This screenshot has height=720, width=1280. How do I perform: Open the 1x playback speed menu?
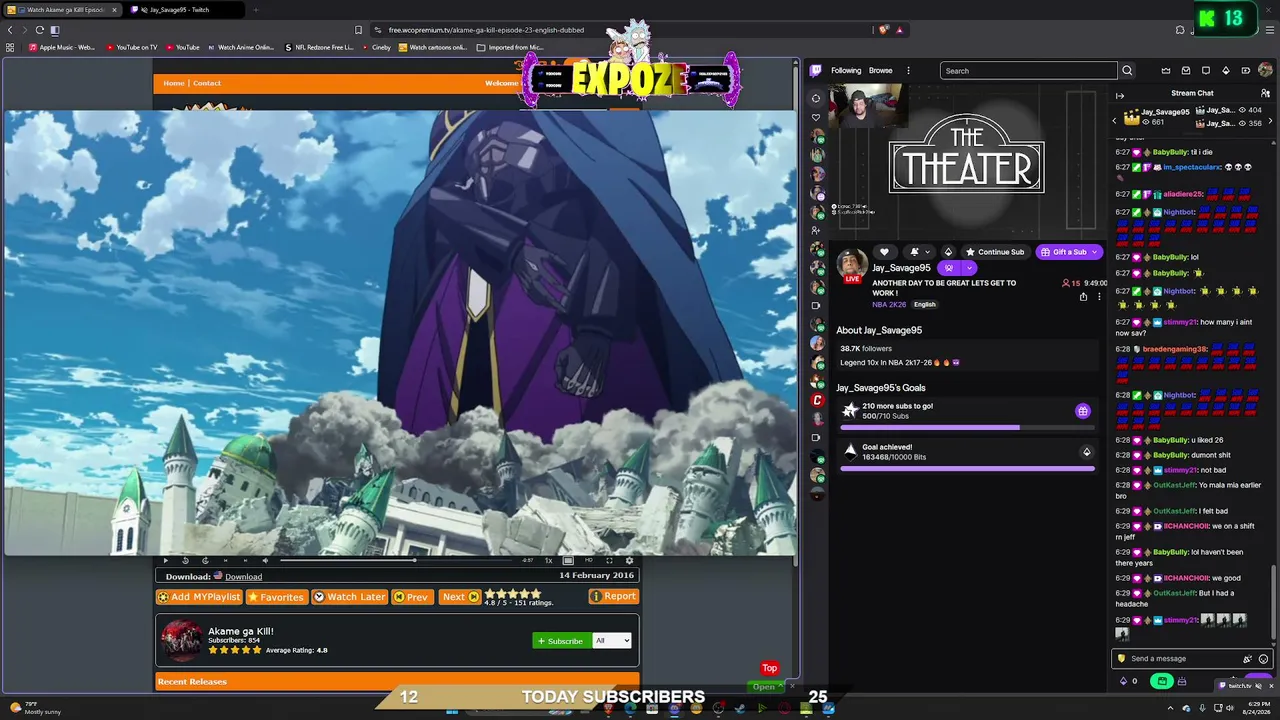548,560
